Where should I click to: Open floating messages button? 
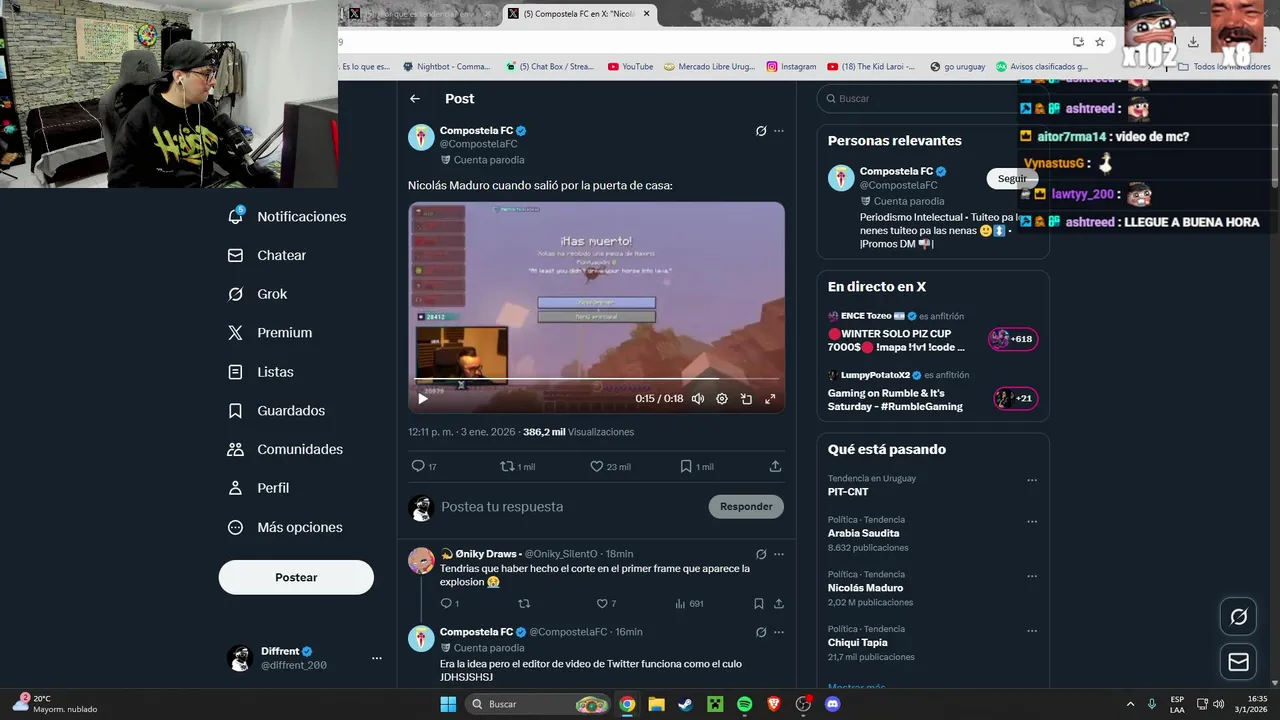click(x=1238, y=662)
